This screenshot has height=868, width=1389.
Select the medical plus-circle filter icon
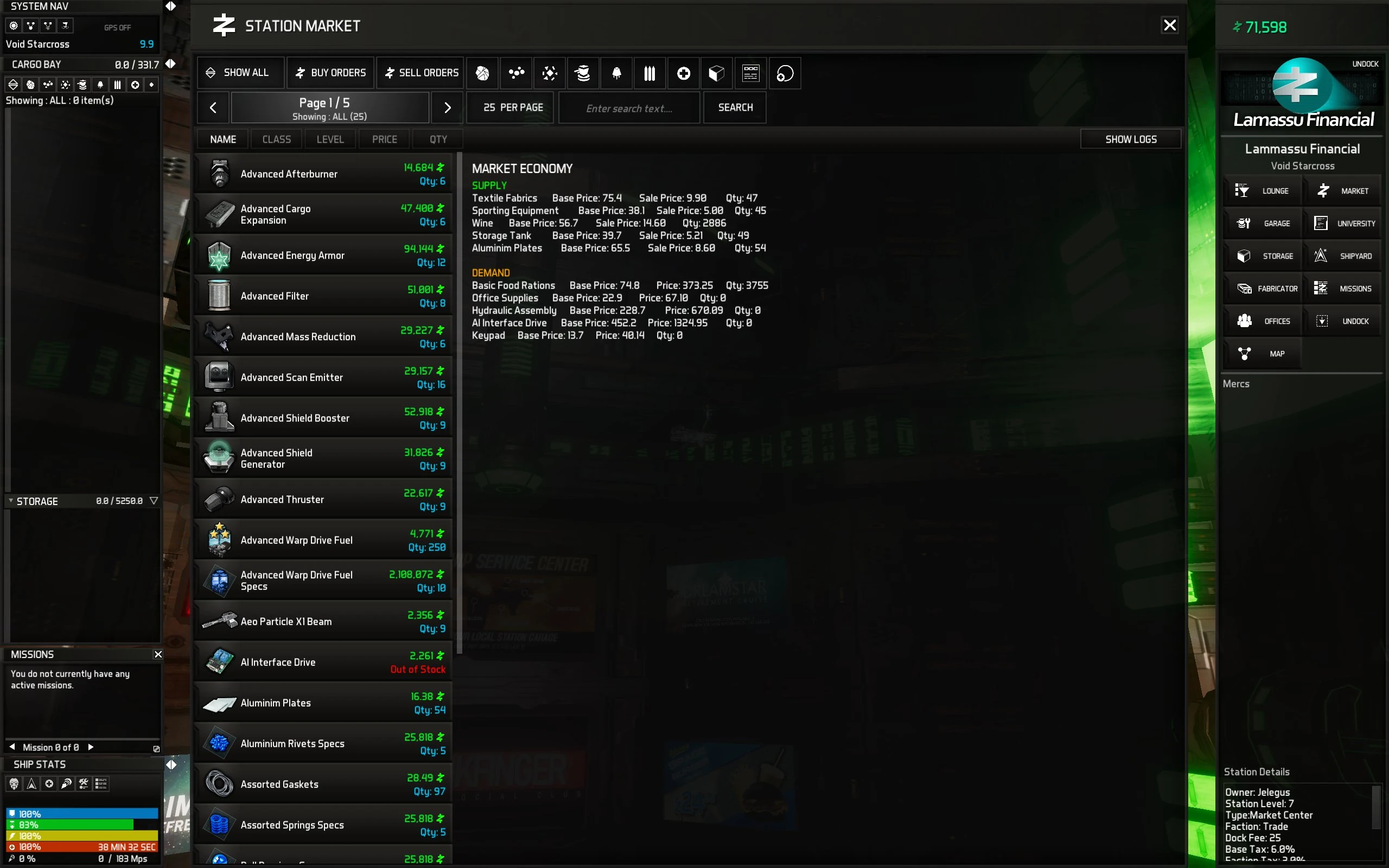pos(683,73)
